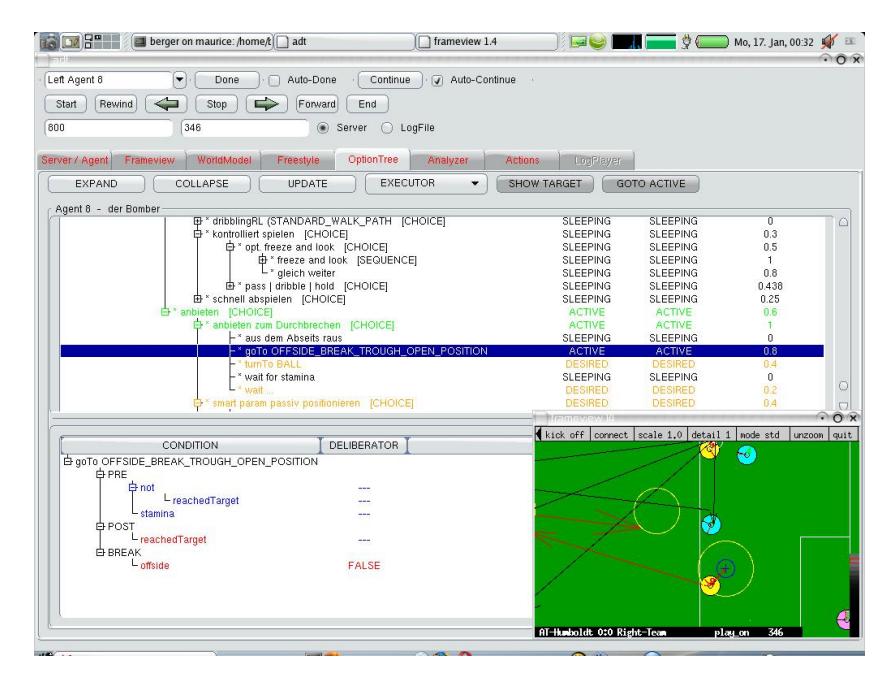The height and width of the screenshot is (685, 890).
Task: Switch to the Actions tab
Action: [x=522, y=161]
